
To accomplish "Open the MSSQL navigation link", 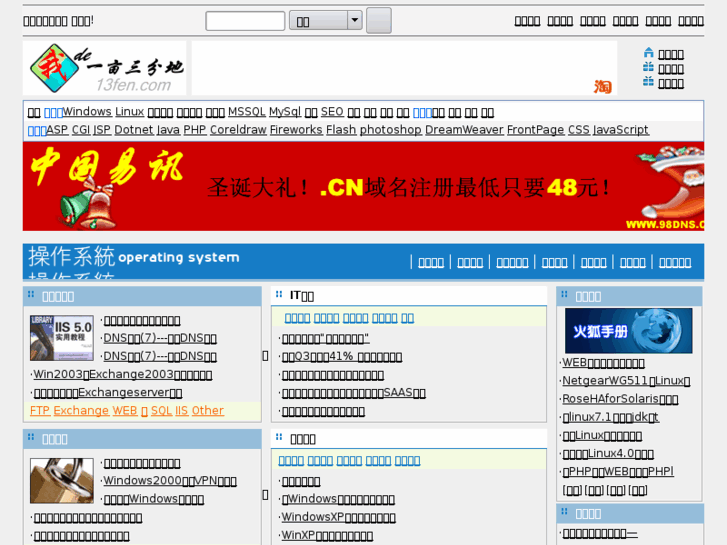I will [247, 112].
